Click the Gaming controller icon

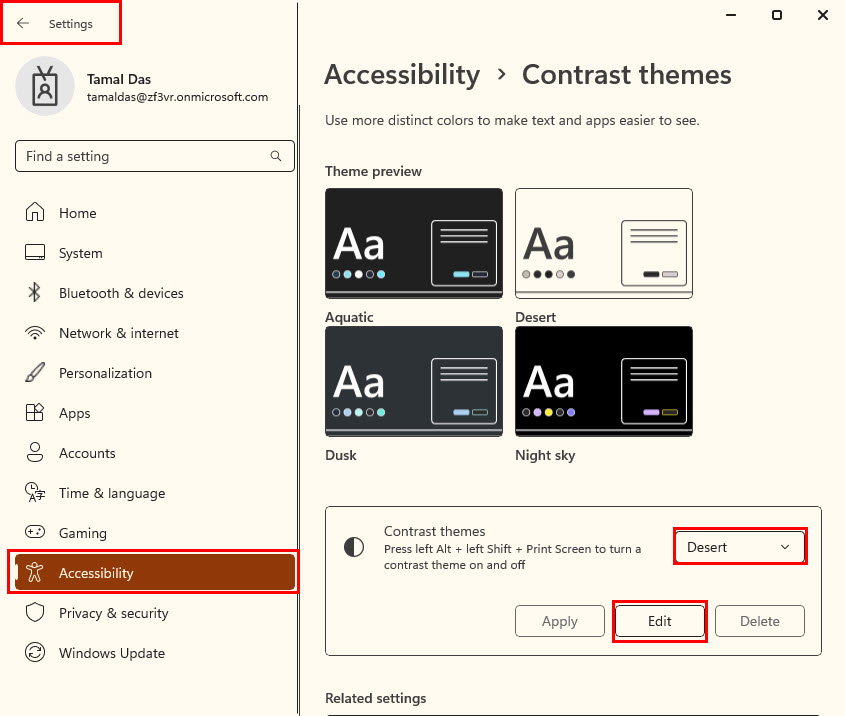click(x=35, y=532)
